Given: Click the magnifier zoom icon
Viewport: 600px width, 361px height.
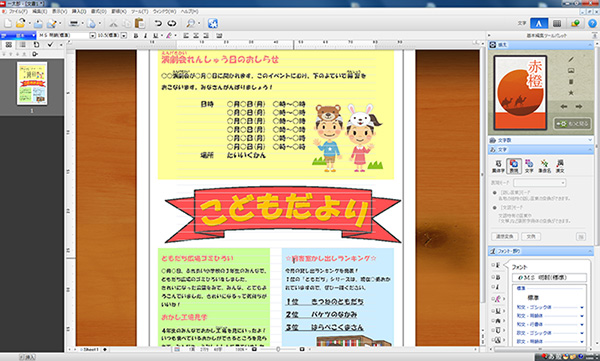Looking at the screenshot, I should pyautogui.click(x=190, y=23).
